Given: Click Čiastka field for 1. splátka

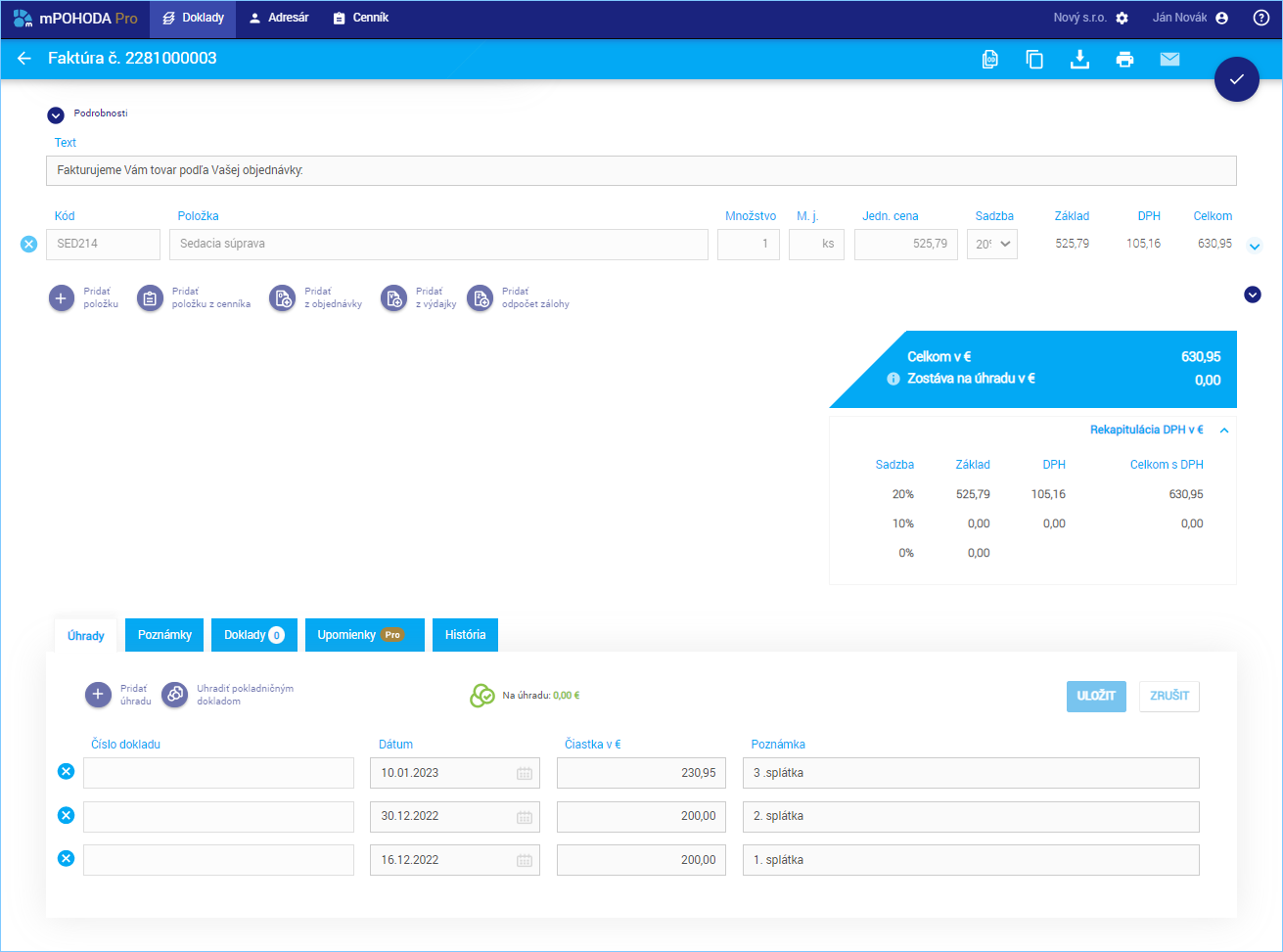Looking at the screenshot, I should point(641,860).
